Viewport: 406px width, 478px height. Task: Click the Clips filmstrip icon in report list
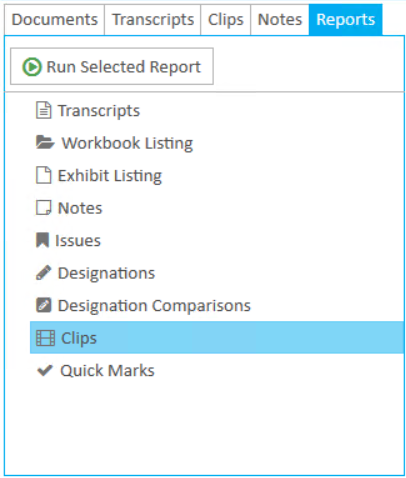[45, 338]
